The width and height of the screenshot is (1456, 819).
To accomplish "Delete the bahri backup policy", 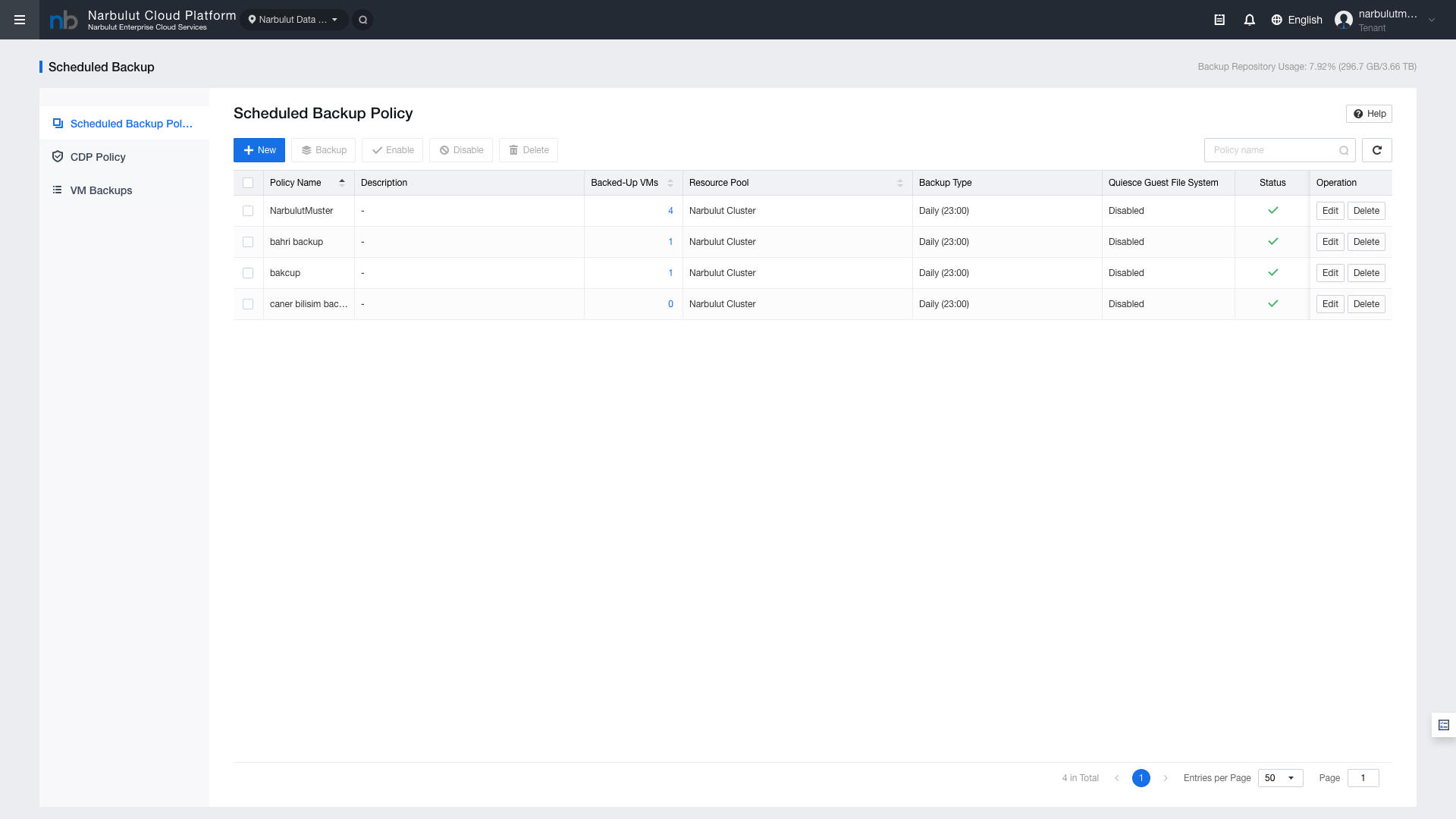I will pyautogui.click(x=1367, y=242).
